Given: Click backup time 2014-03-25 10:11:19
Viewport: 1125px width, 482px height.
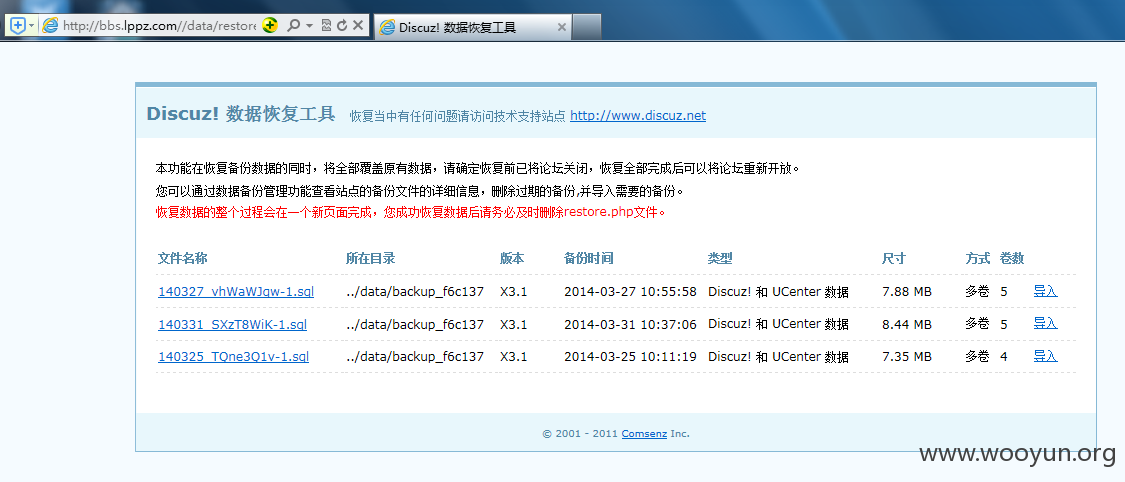Looking at the screenshot, I should coord(631,356).
